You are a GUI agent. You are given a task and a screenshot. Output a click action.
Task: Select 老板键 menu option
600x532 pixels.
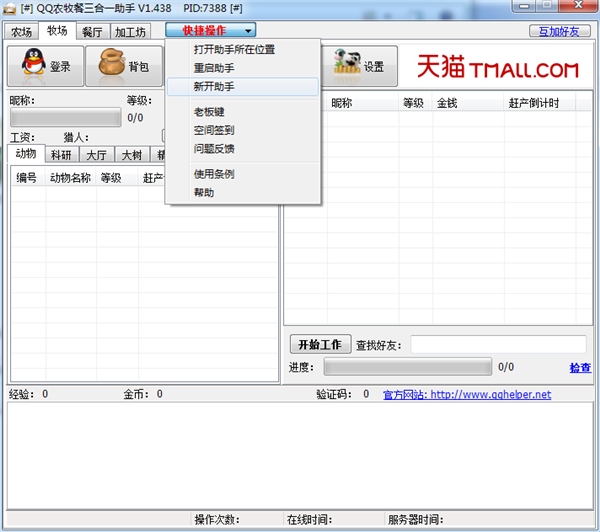pyautogui.click(x=210, y=112)
